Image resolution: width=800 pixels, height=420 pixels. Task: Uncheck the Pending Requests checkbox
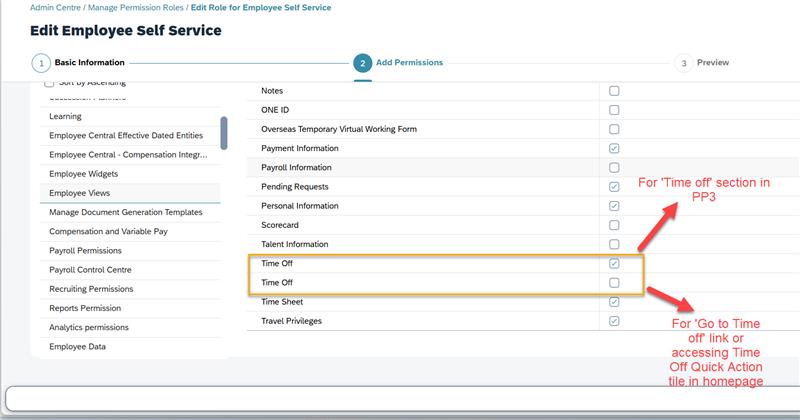(x=614, y=187)
